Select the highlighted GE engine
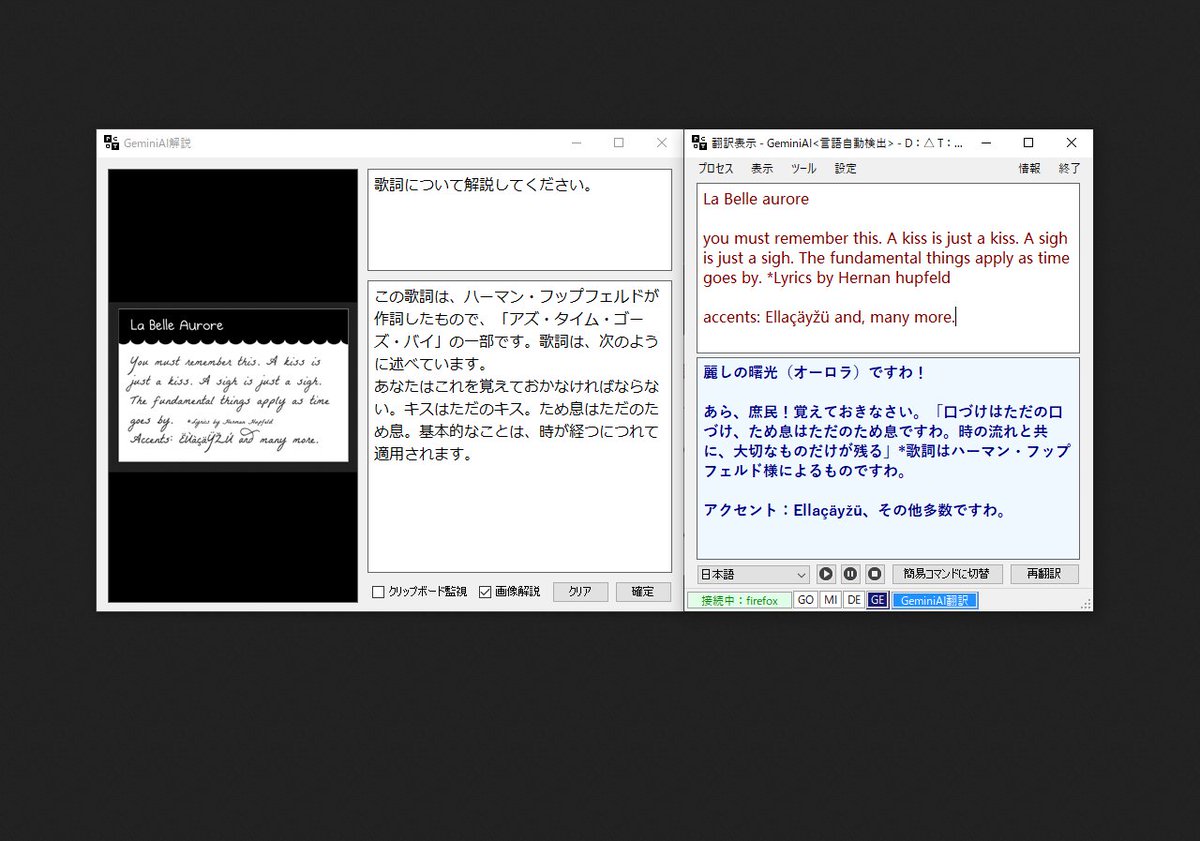1200x841 pixels. point(876,599)
